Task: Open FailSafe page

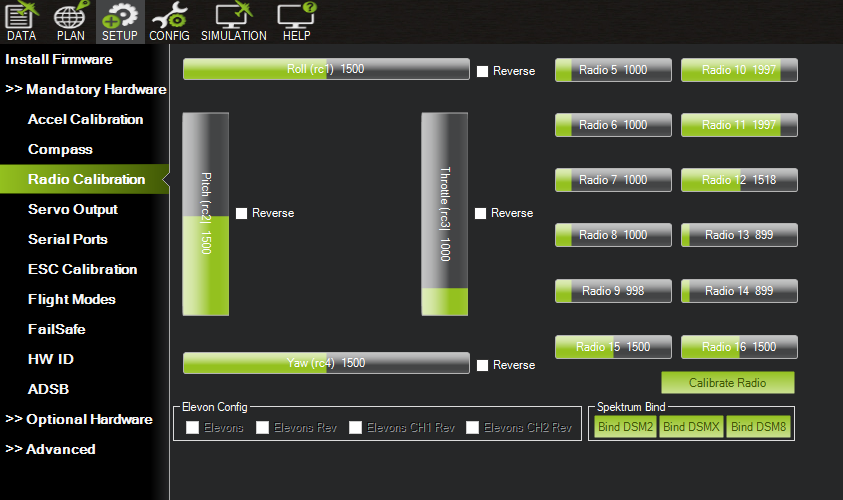Action: (x=56, y=330)
